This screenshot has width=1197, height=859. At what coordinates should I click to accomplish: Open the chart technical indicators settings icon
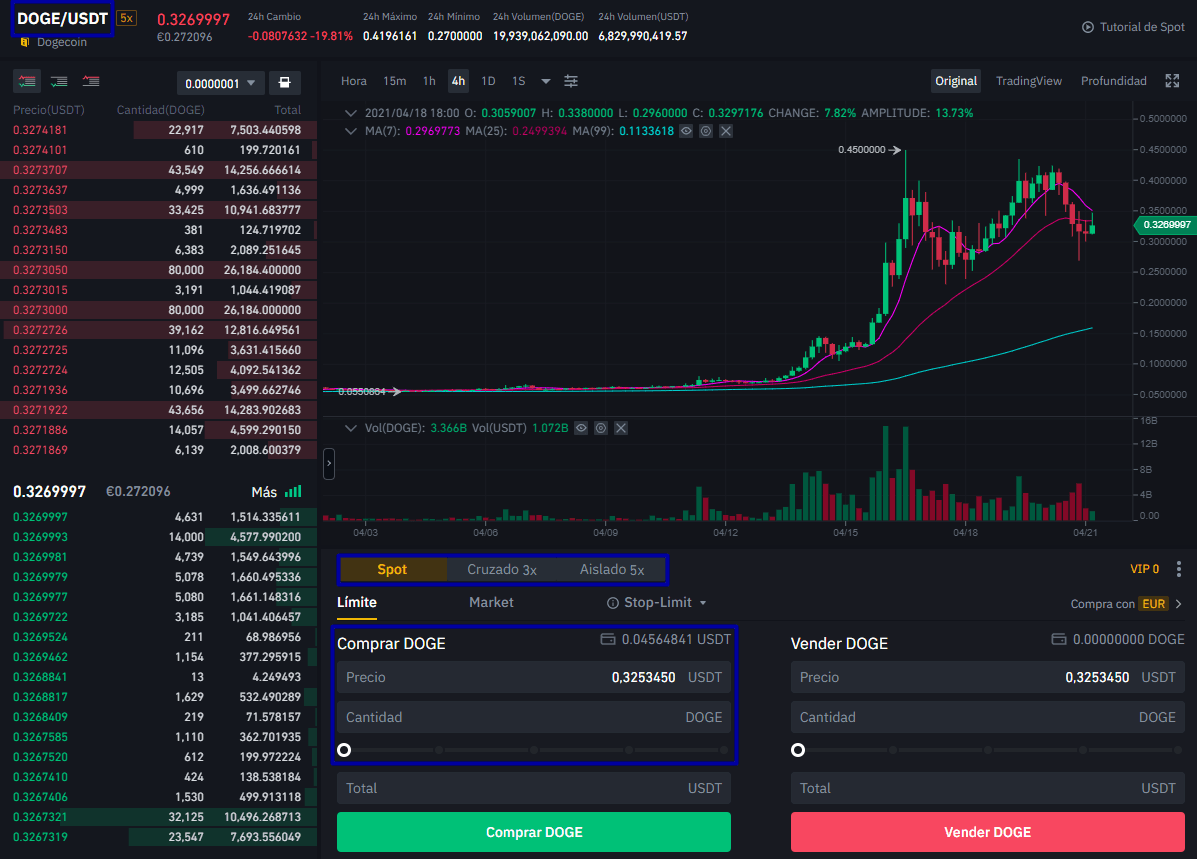[x=571, y=81]
